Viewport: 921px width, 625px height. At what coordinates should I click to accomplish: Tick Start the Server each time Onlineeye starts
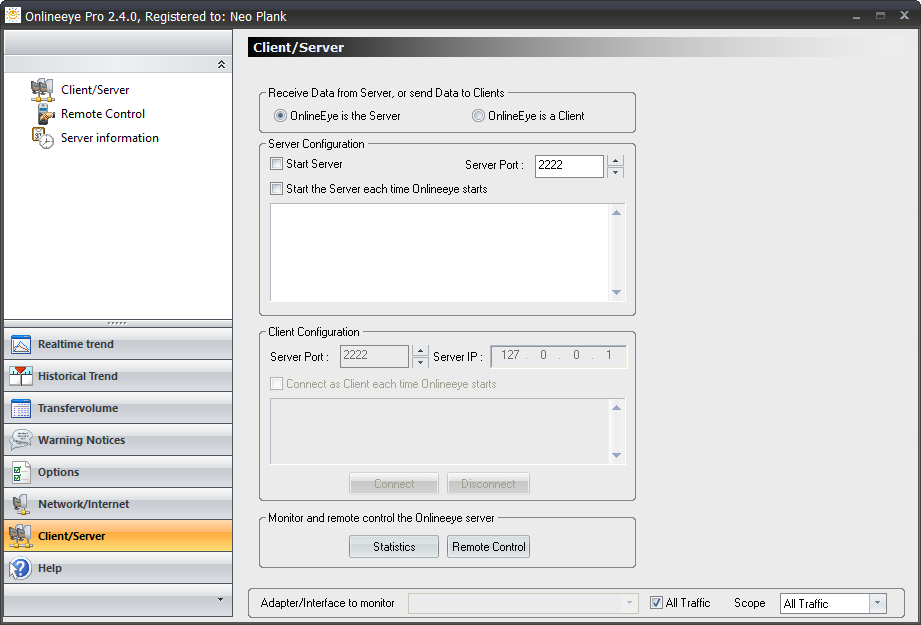click(276, 189)
